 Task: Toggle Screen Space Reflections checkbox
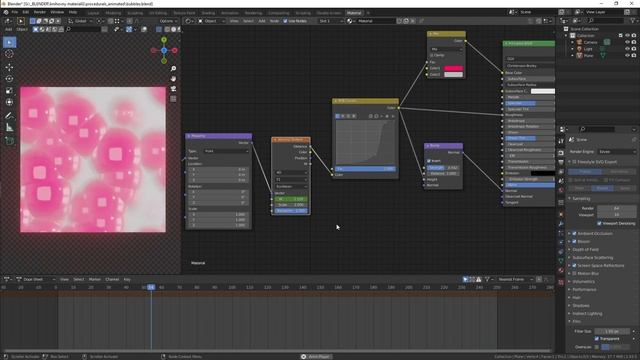[x=574, y=266]
